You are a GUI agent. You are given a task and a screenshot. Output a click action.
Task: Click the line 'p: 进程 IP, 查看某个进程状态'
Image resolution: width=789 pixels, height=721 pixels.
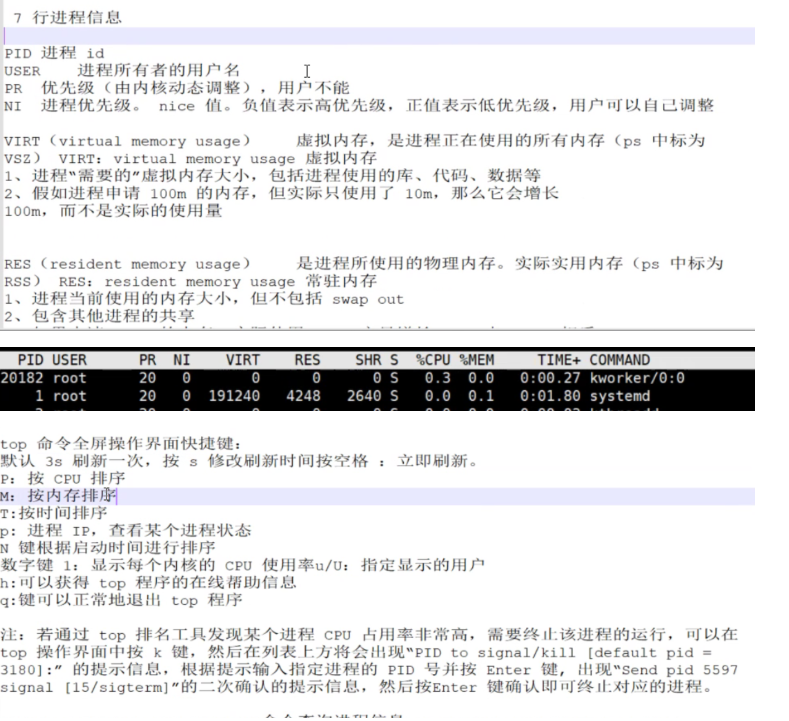(x=126, y=530)
